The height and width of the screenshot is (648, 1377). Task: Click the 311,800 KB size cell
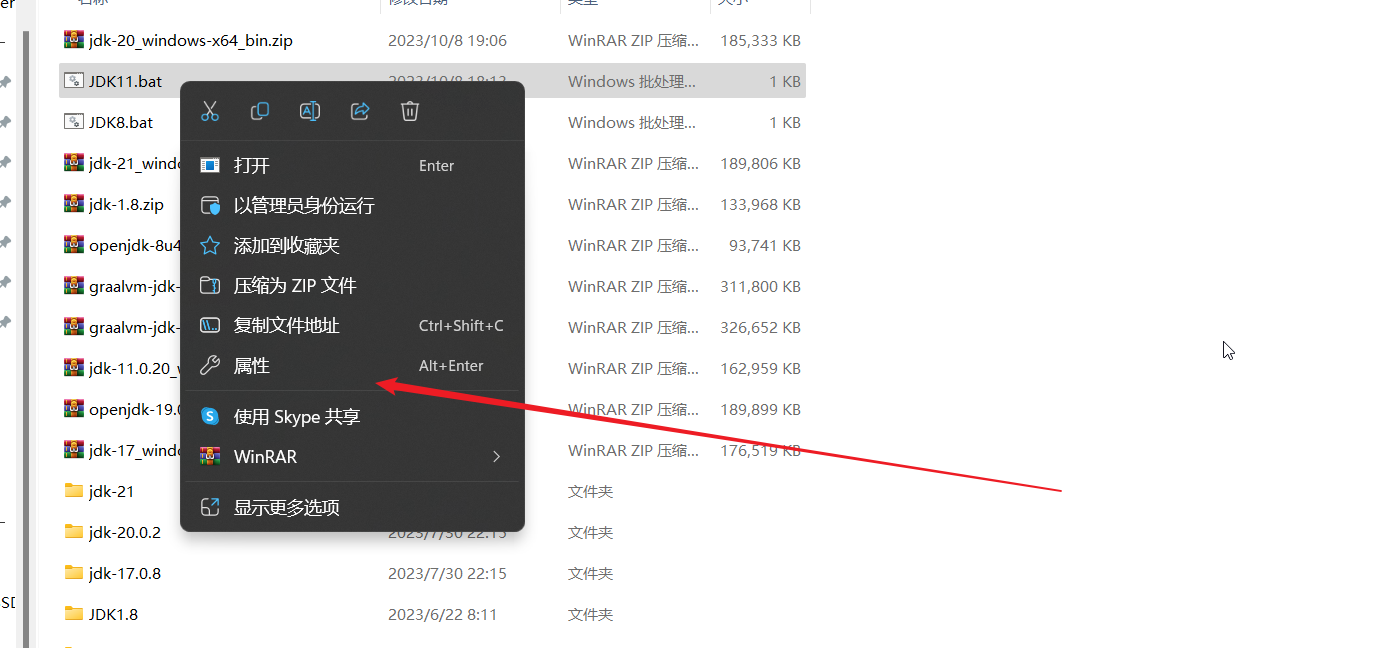click(760, 286)
